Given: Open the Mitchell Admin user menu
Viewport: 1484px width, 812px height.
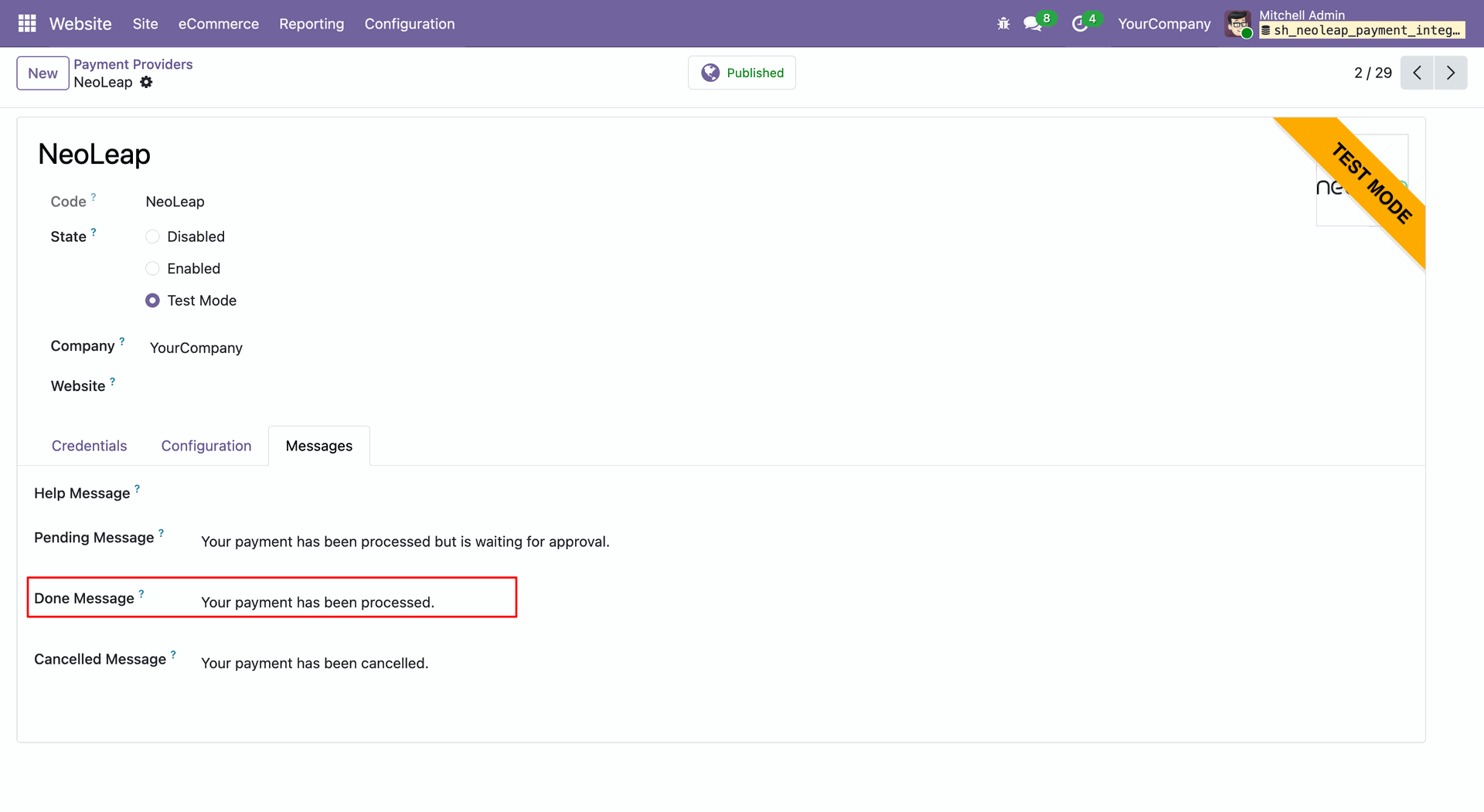Looking at the screenshot, I should [1346, 24].
